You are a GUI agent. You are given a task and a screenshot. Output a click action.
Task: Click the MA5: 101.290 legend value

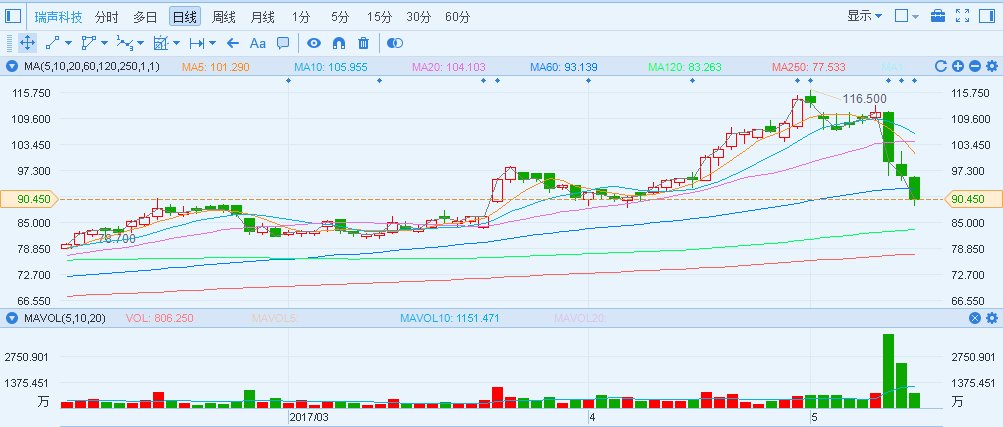(x=216, y=66)
